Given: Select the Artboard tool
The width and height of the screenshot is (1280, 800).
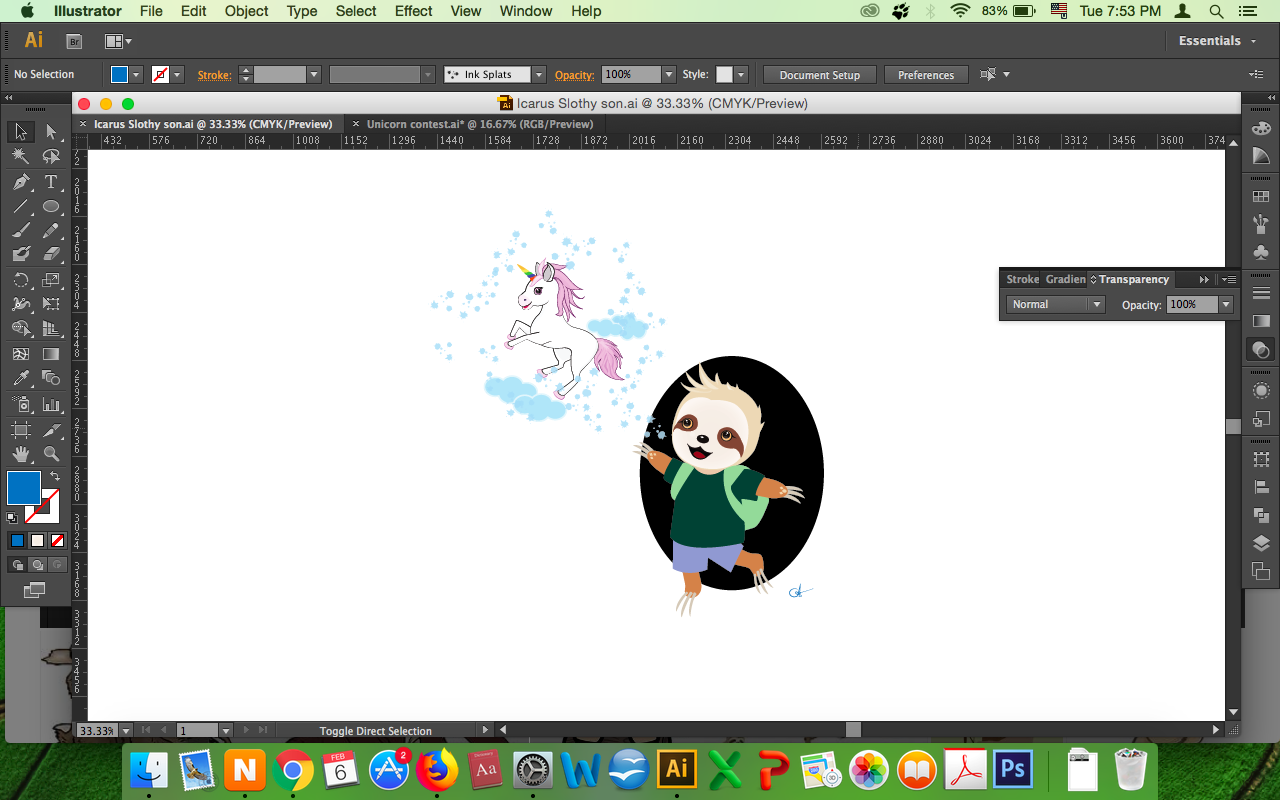Looking at the screenshot, I should click(20, 429).
